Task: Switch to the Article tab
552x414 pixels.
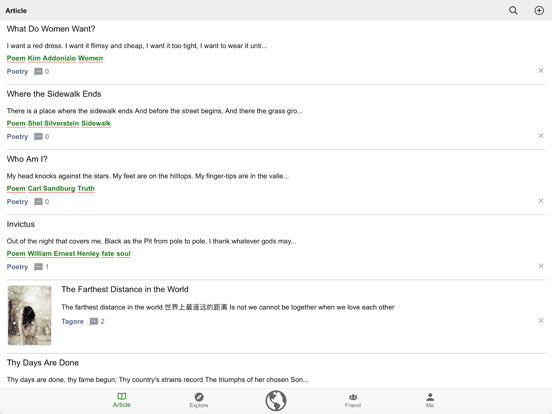Action: click(121, 400)
